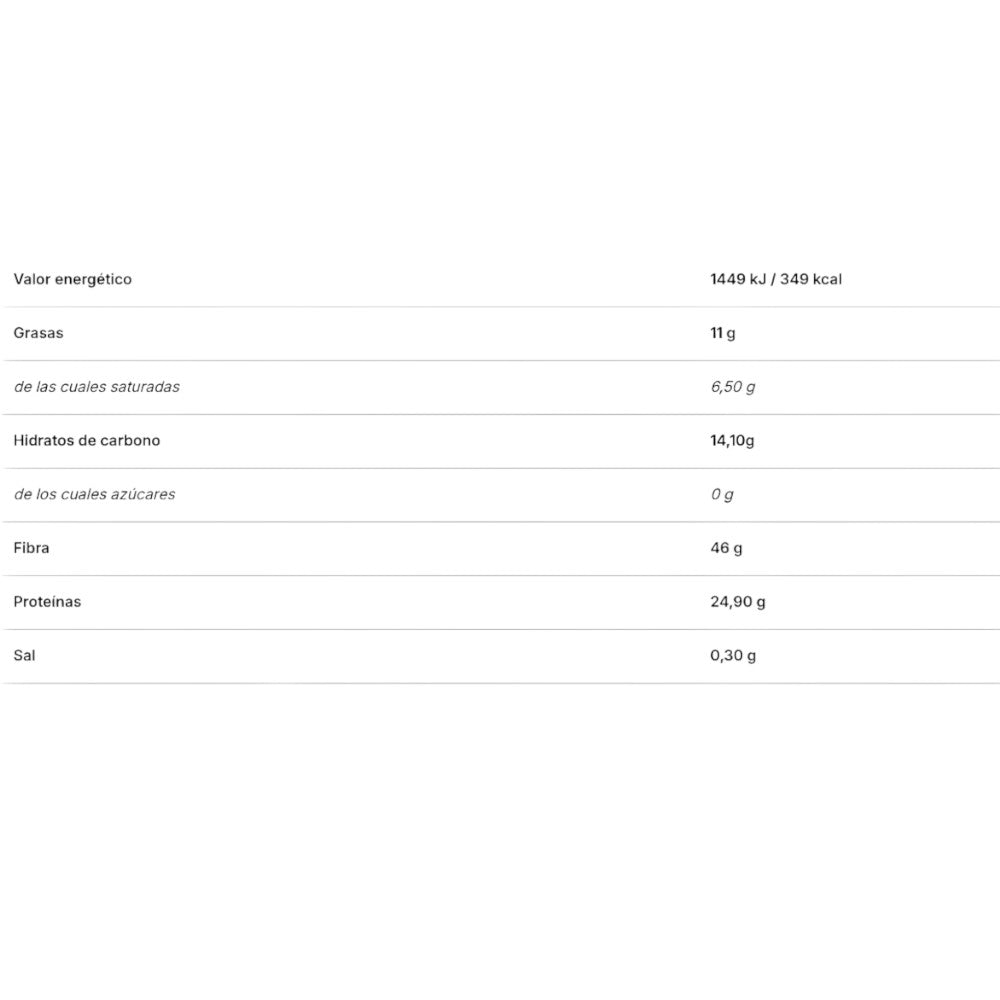Click the 'Proteínas' row label
The height and width of the screenshot is (1000, 1000).
[48, 602]
